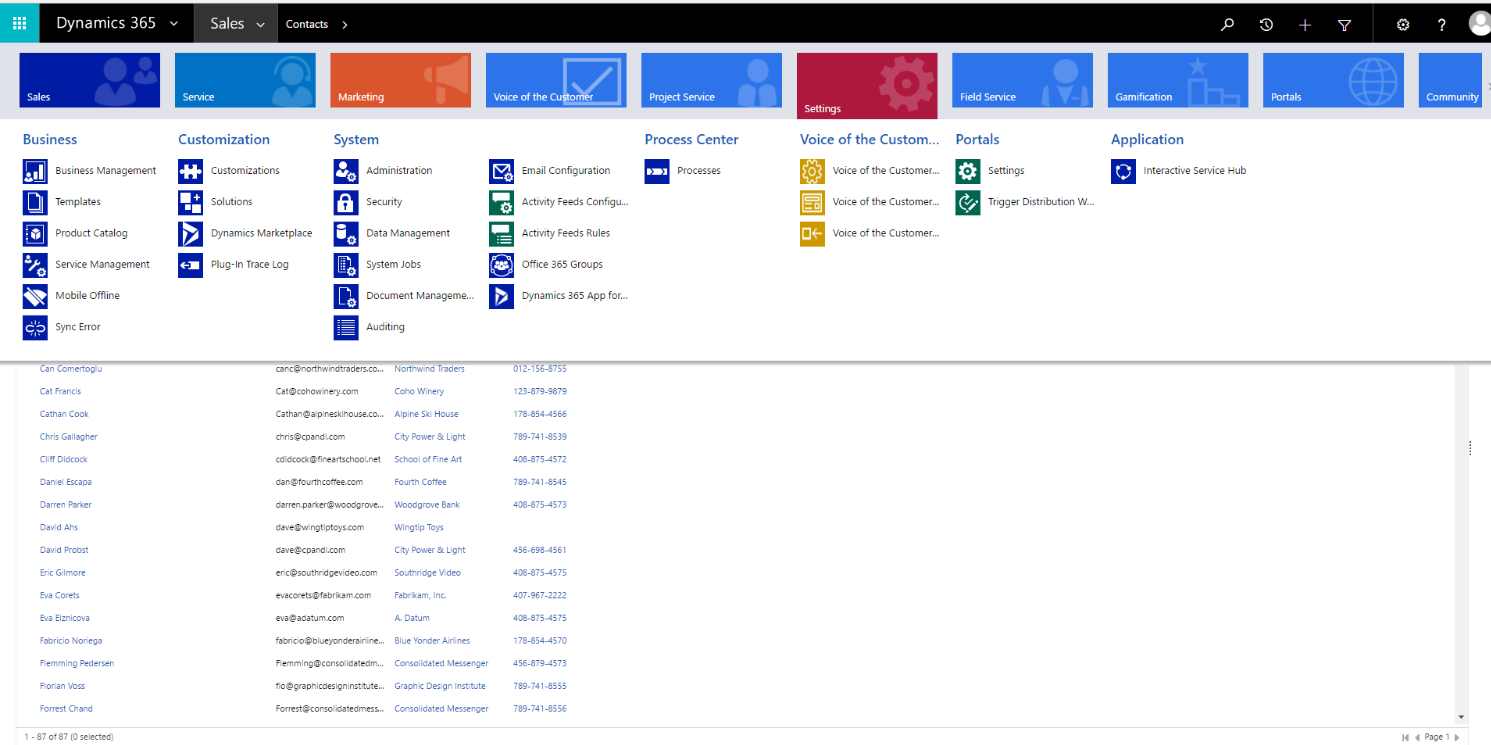This screenshot has height=745, width=1491.
Task: Click the System Jobs icon
Action: tap(346, 265)
